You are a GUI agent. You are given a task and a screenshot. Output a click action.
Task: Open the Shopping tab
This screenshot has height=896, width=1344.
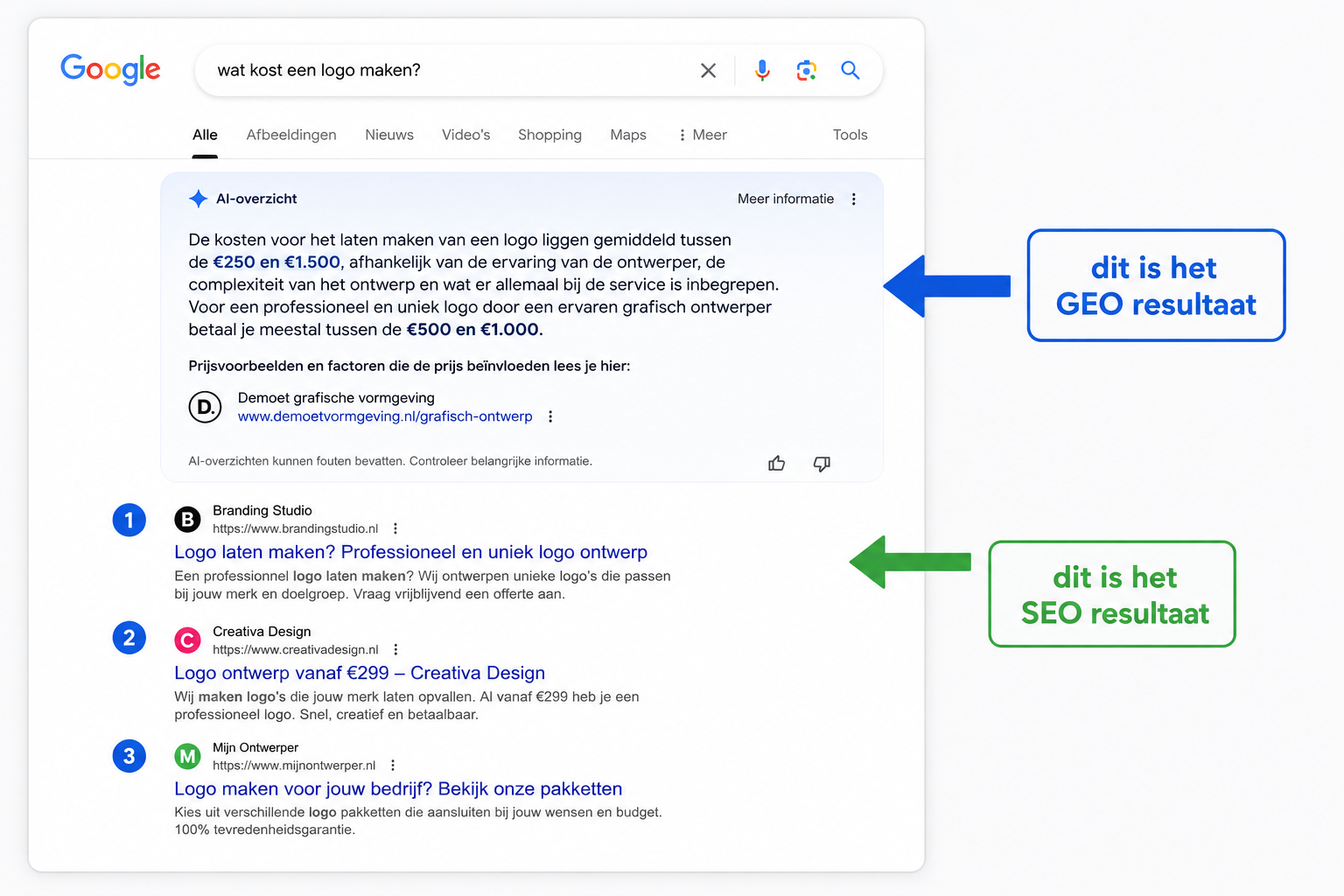tap(549, 135)
